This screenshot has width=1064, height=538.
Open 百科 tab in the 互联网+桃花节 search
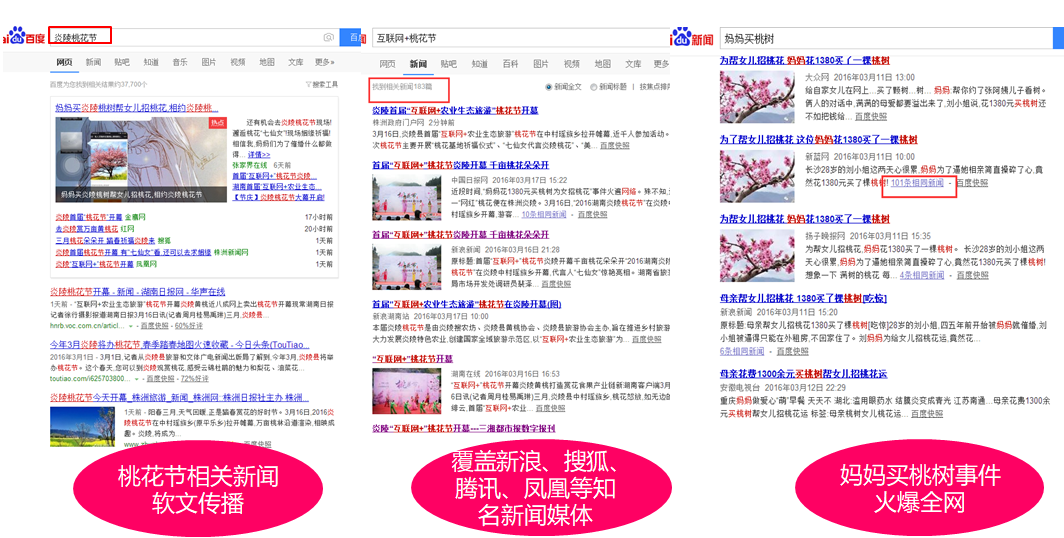pyautogui.click(x=510, y=64)
